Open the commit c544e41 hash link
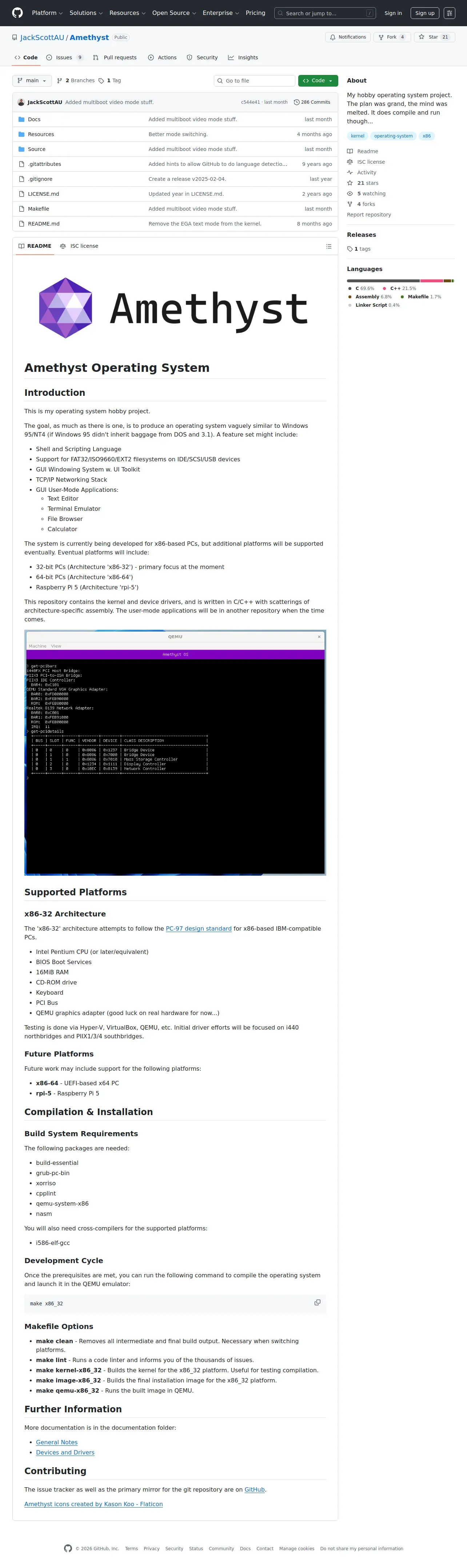Screen dimensions: 467x1568 pos(250,102)
